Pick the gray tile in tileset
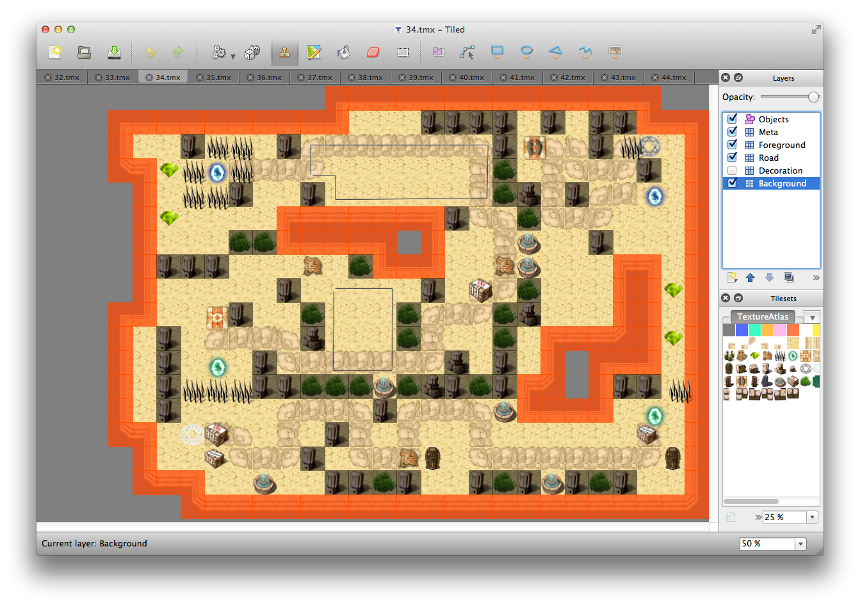The width and height of the screenshot is (860, 606). tap(729, 330)
